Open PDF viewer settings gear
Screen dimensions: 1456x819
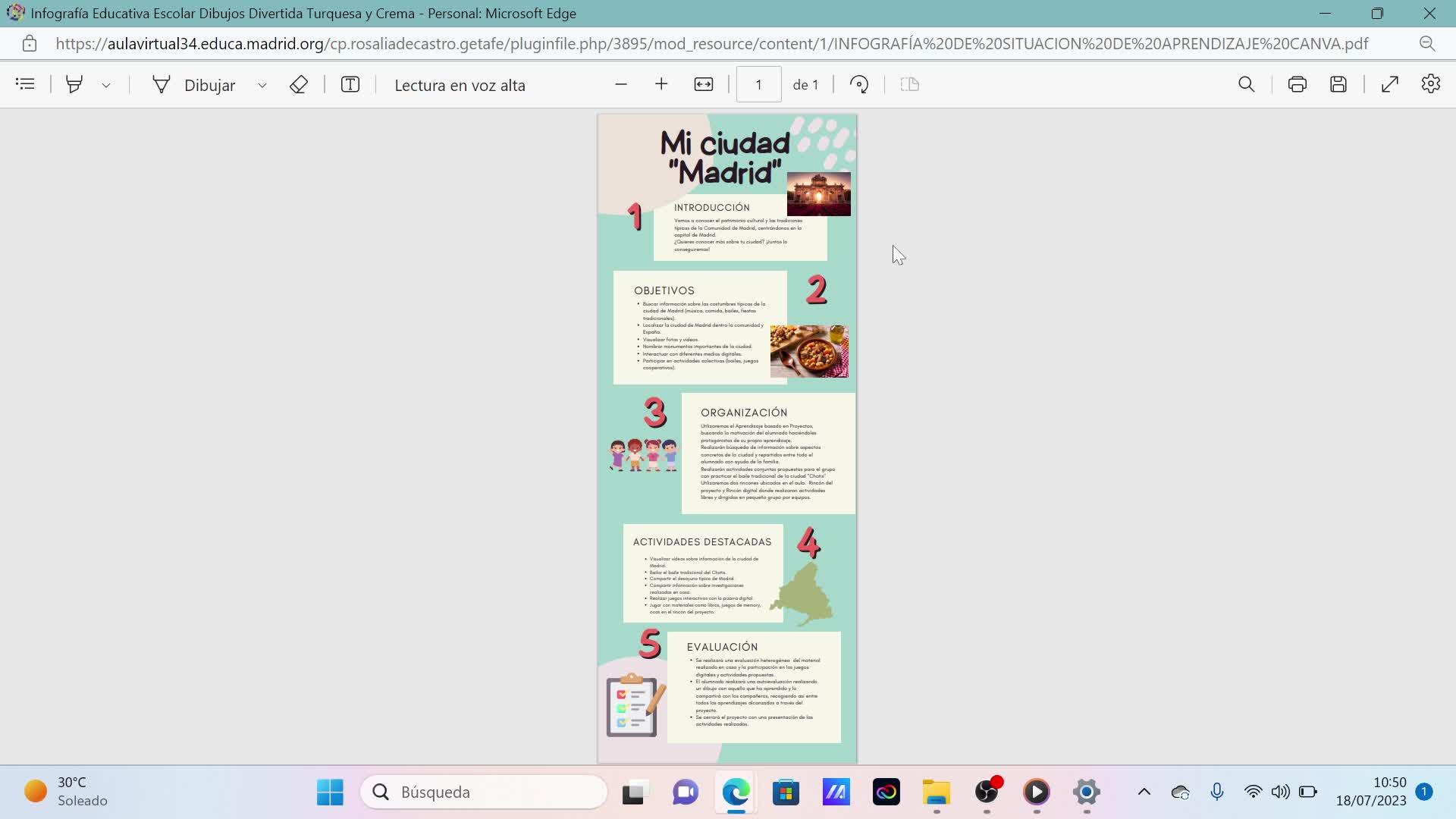click(1431, 84)
